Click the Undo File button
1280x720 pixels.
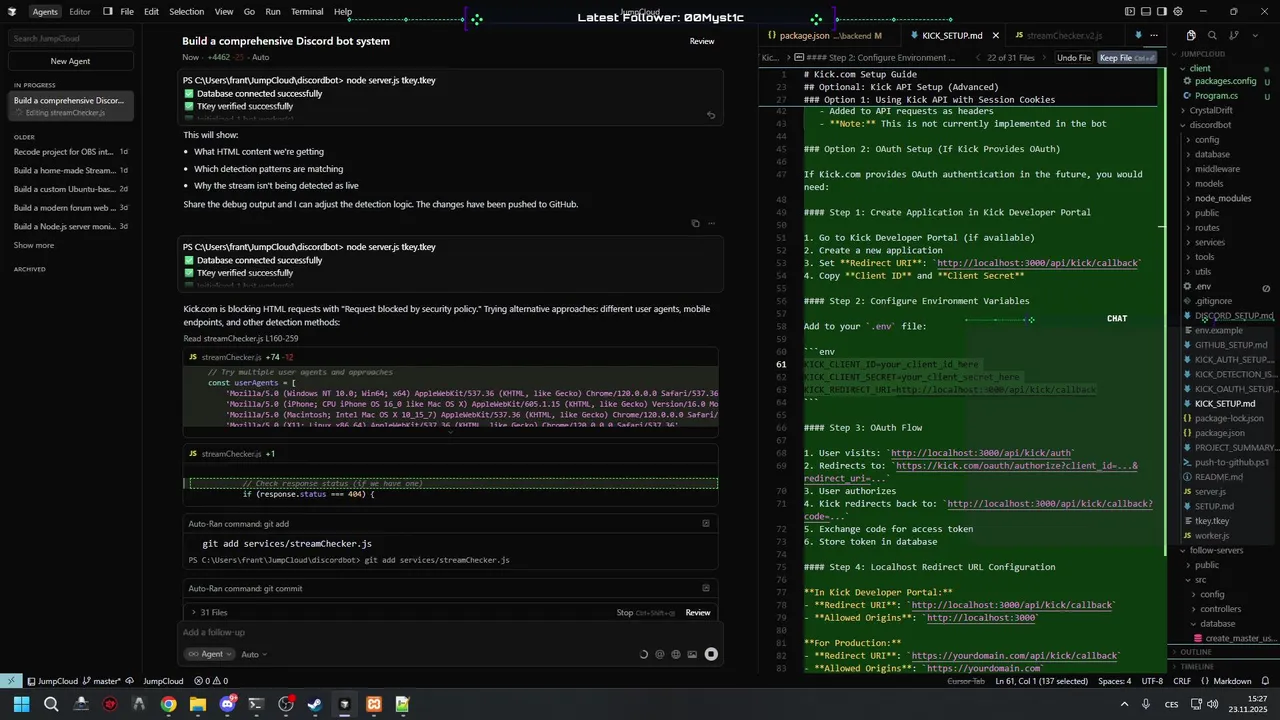coord(1074,58)
